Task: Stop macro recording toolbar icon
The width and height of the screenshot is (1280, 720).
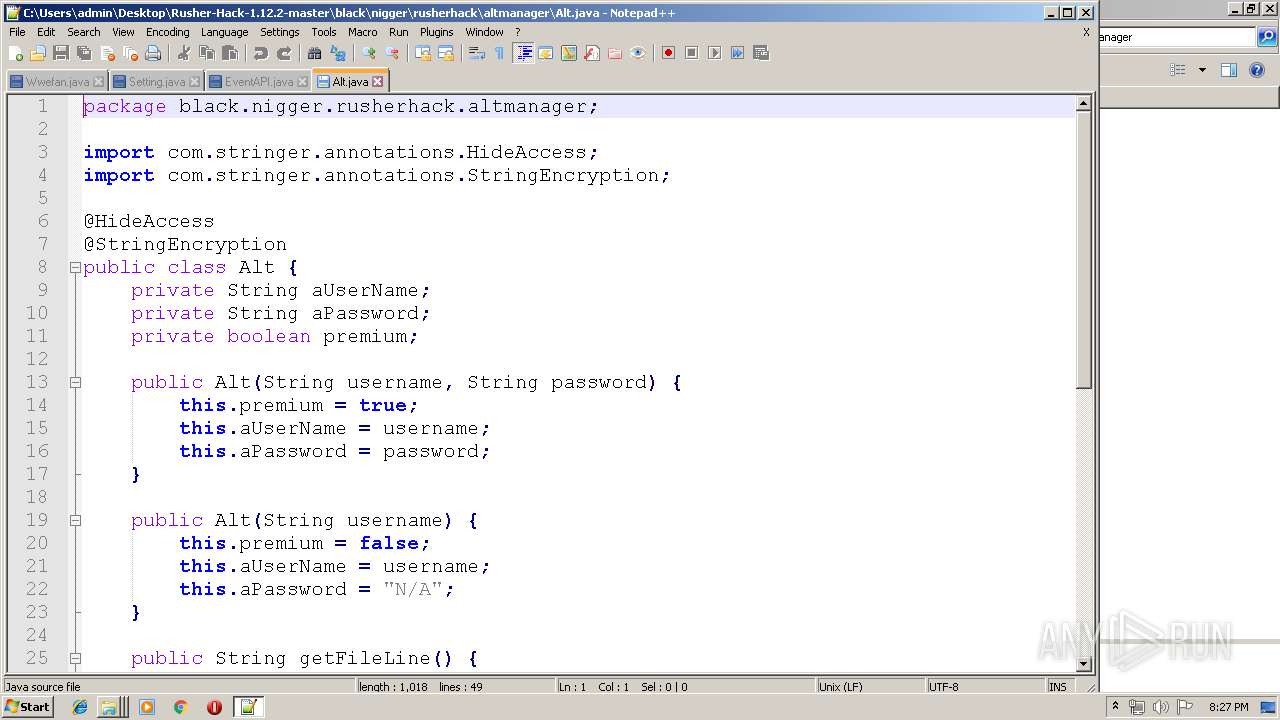Action: coord(691,53)
